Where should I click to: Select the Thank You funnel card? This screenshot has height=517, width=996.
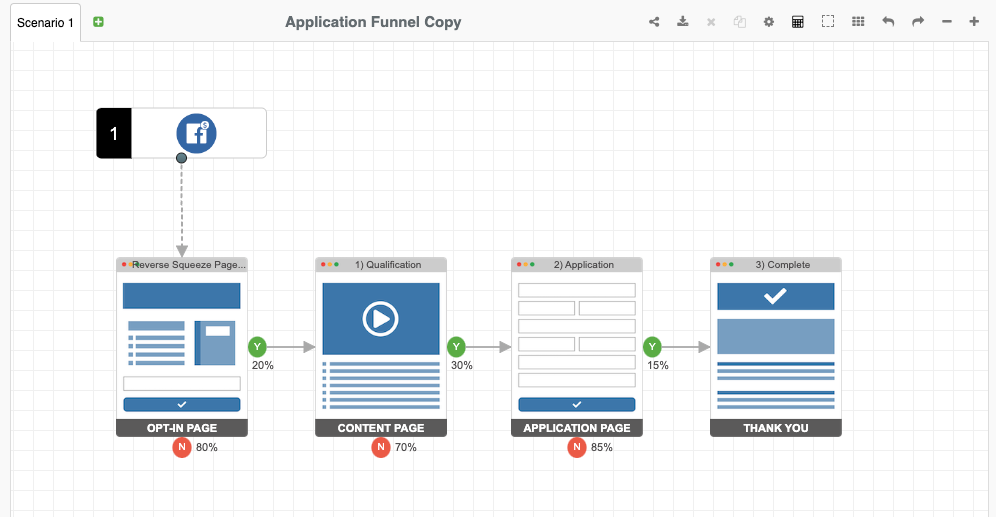[x=776, y=347]
